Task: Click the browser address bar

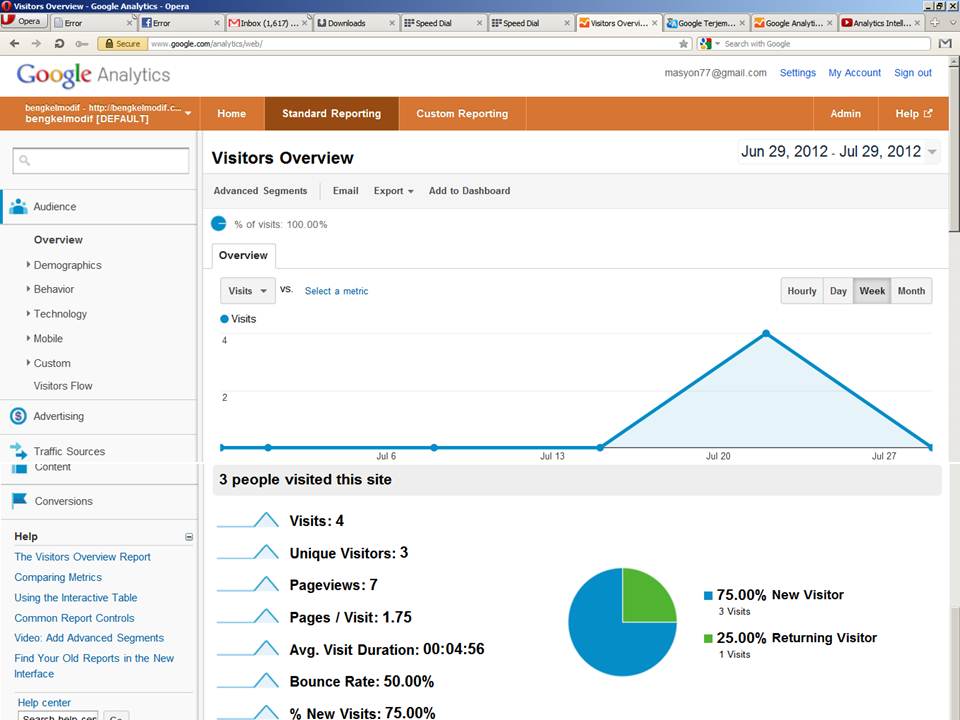Action: point(413,43)
